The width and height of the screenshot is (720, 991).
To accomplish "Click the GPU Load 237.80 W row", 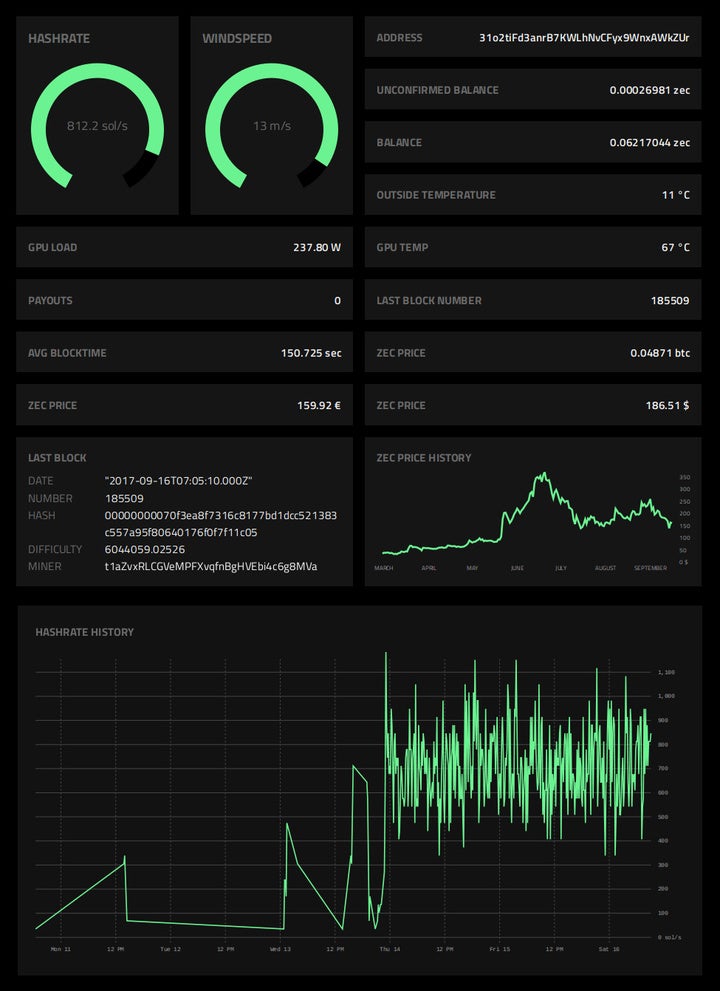I will (x=185, y=247).
